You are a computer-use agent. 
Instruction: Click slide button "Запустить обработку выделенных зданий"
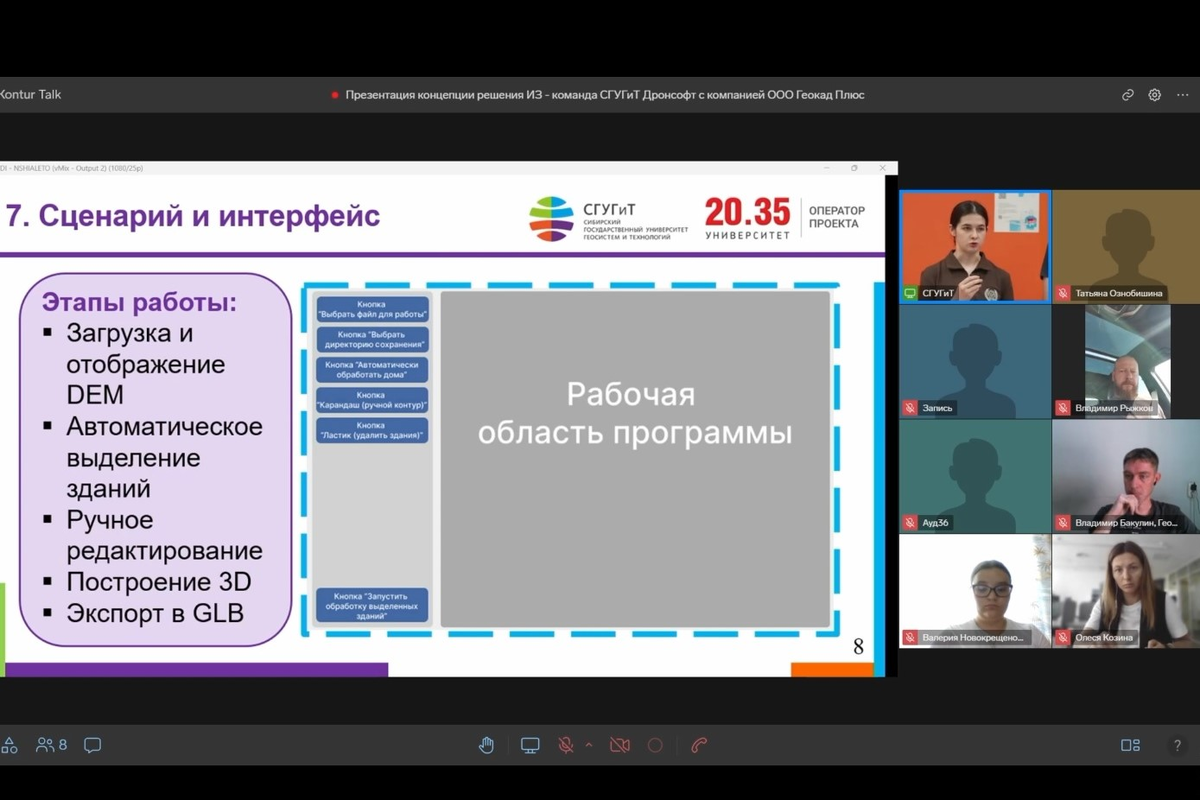(372, 605)
